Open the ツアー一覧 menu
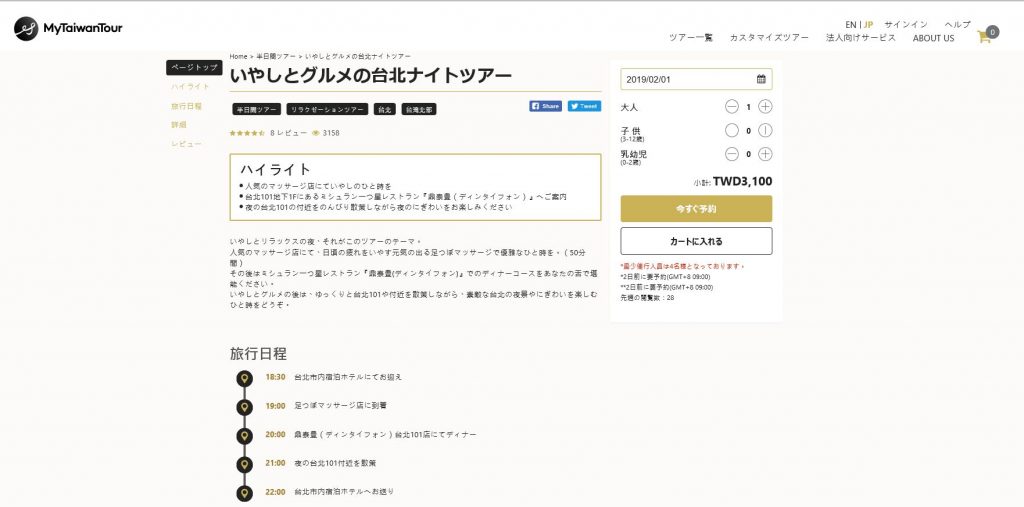The image size is (1024, 507). (691, 38)
